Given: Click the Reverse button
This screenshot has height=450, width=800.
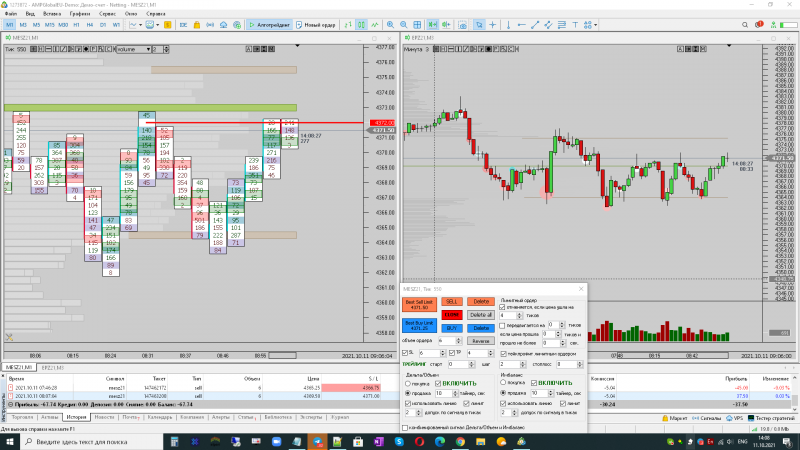Looking at the screenshot, I should (481, 341).
